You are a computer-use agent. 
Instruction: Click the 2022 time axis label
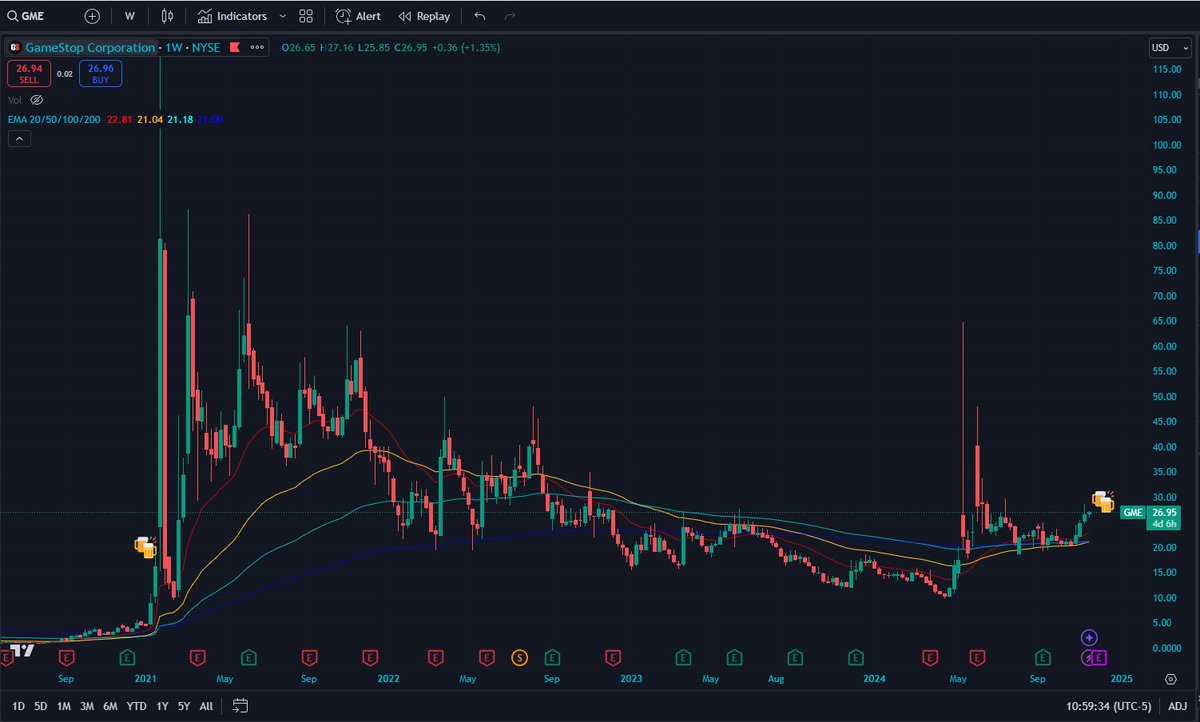388,679
